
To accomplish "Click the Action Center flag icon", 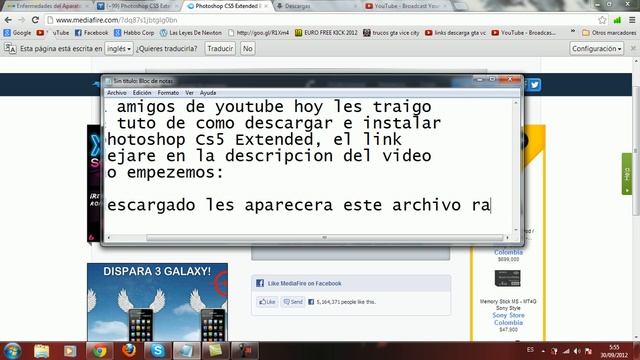I will (588, 351).
